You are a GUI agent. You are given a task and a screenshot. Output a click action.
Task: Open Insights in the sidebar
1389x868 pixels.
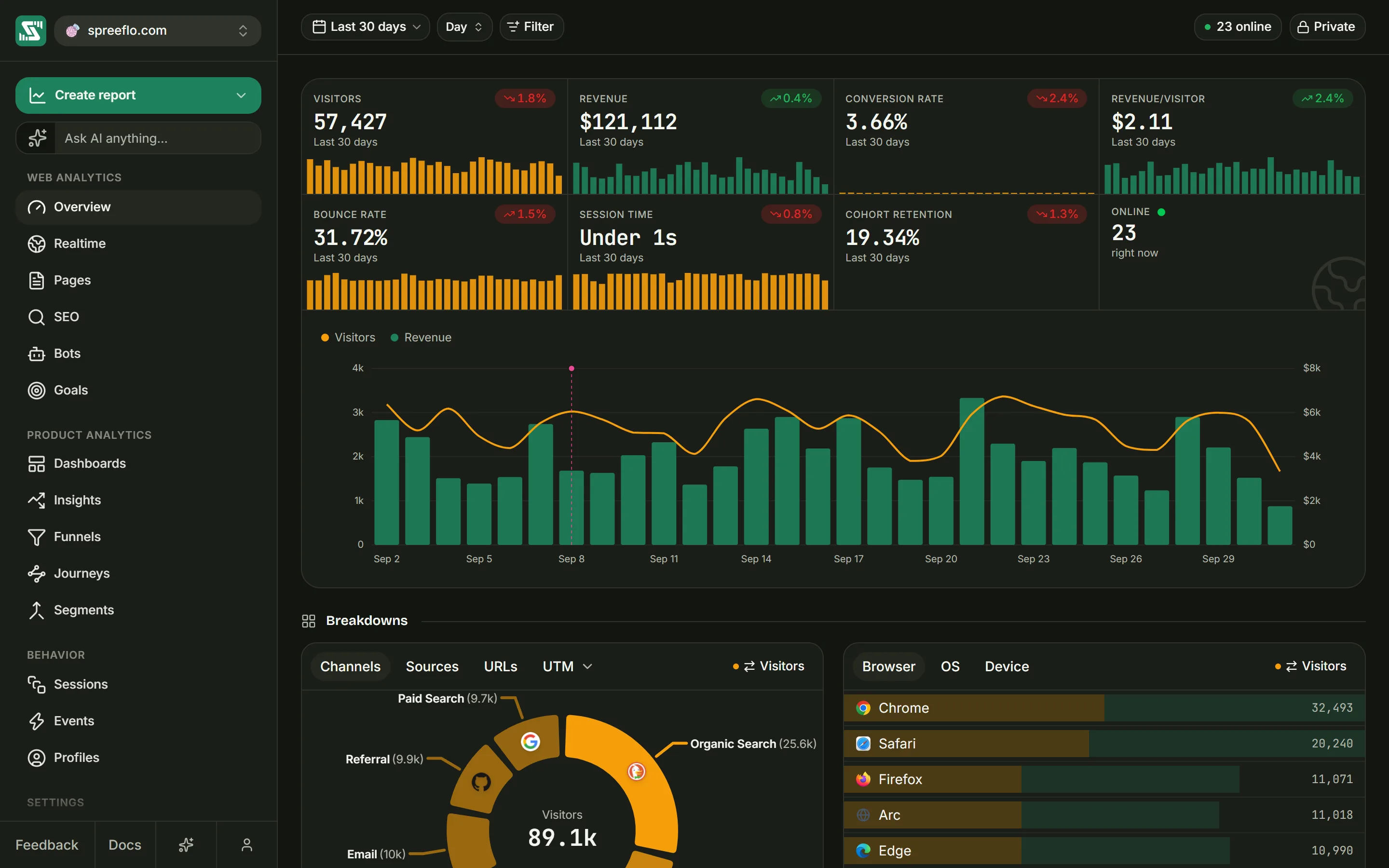(x=138, y=500)
